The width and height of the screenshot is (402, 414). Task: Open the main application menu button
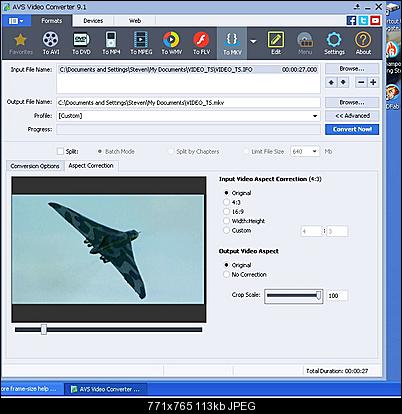click(16, 21)
